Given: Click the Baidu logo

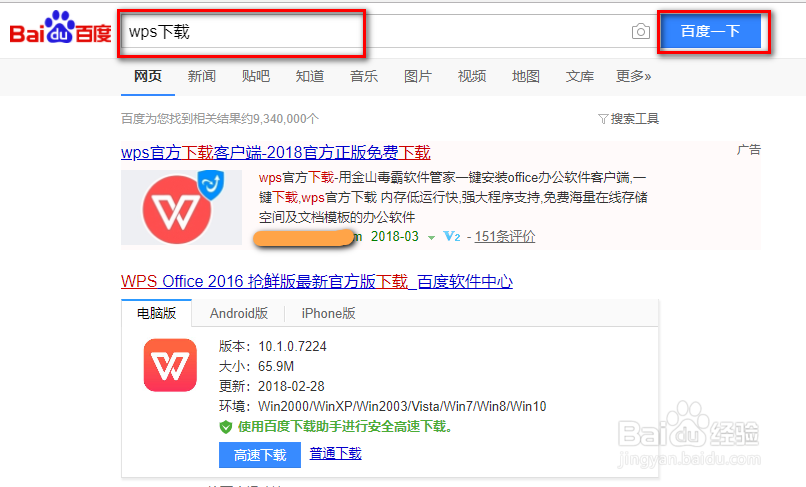Looking at the screenshot, I should (x=61, y=27).
